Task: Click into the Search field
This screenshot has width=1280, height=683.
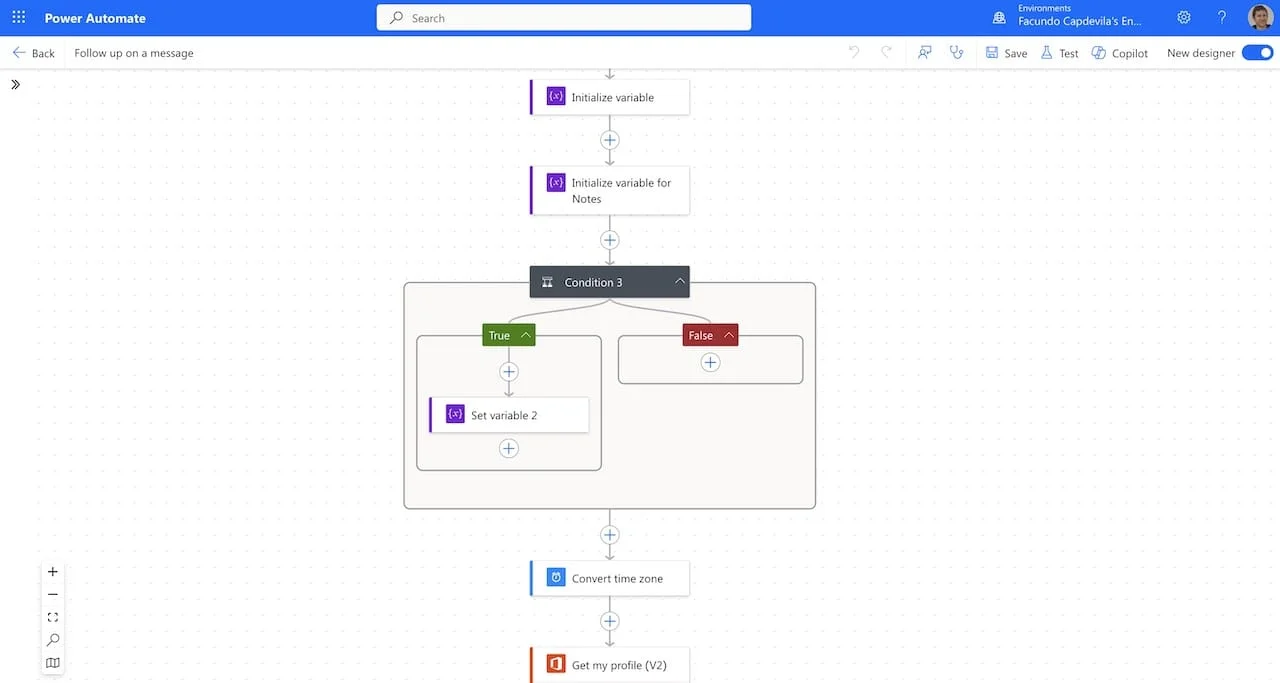Action: pos(563,18)
